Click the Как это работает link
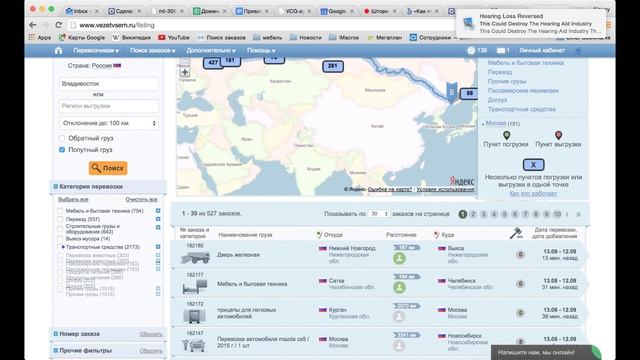This screenshot has height=360, width=640. click(x=533, y=193)
